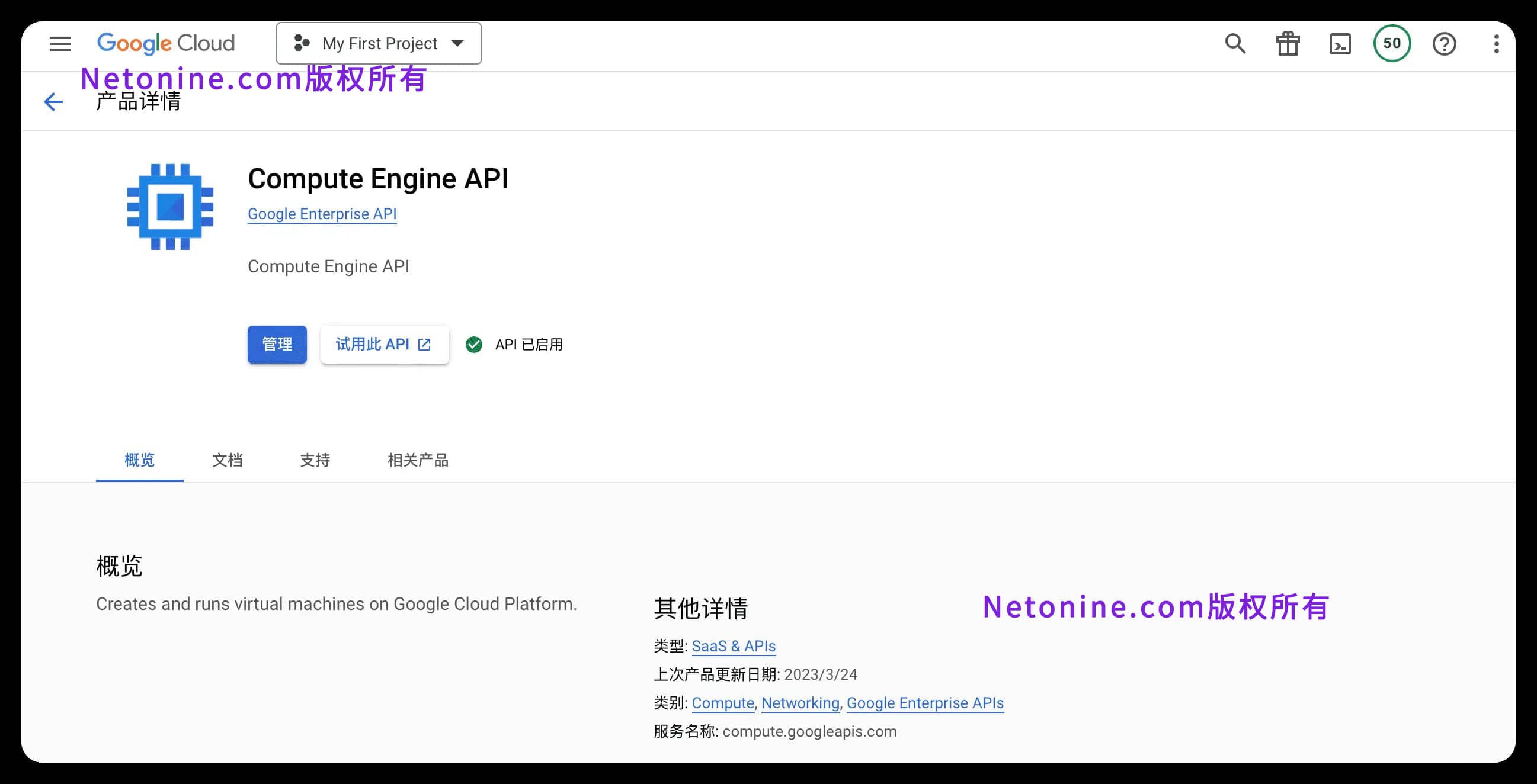Screen dimensions: 1537x784
Task: Click the help question mark icon
Action: pos(1443,43)
